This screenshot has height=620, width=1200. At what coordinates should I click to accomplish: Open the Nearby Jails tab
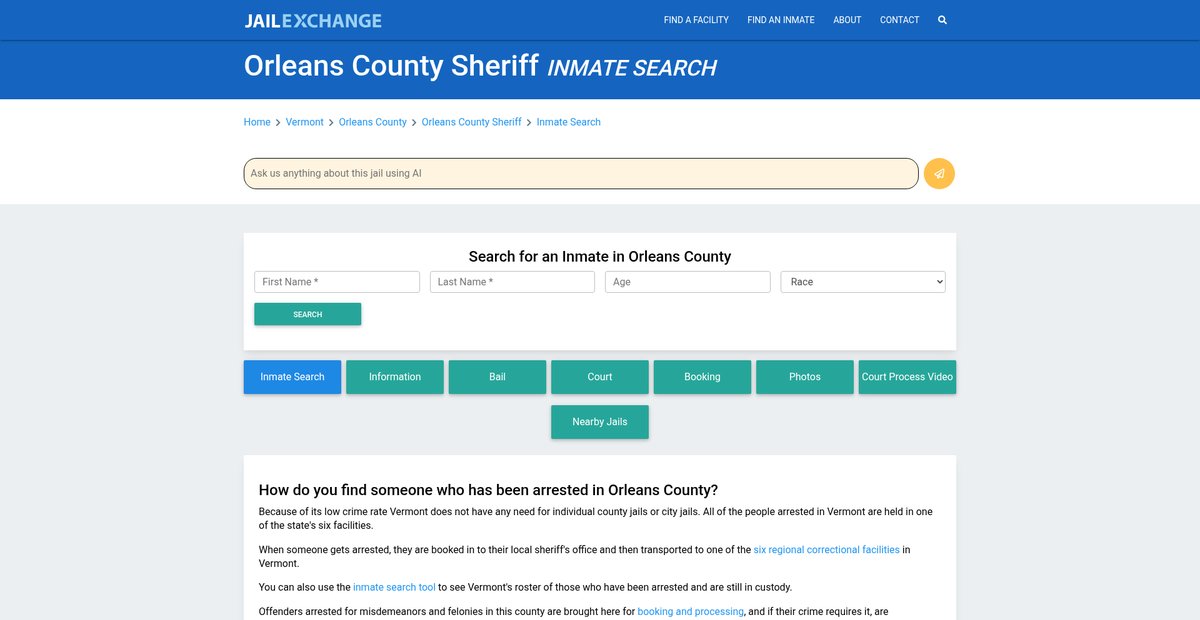[599, 422]
